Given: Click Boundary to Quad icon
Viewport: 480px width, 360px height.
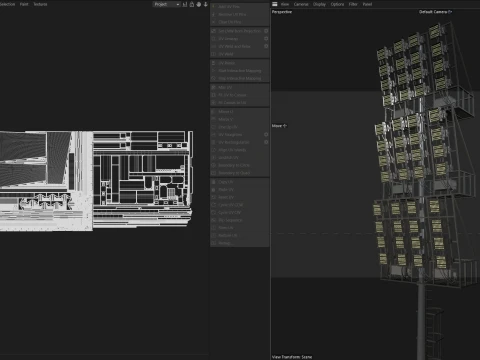Looking at the screenshot, I should [x=214, y=173].
